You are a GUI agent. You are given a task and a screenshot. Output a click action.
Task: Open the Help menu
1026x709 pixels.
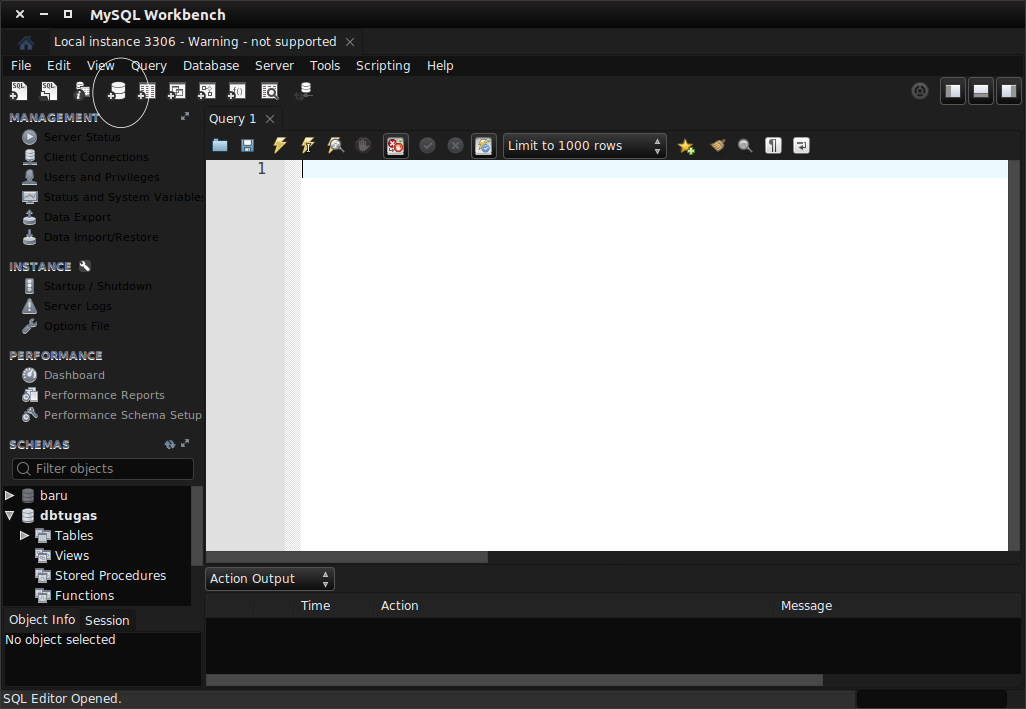(440, 65)
